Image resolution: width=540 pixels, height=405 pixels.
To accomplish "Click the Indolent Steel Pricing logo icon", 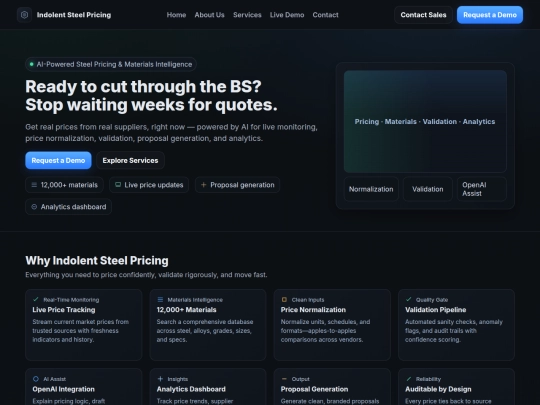I will [x=24, y=15].
